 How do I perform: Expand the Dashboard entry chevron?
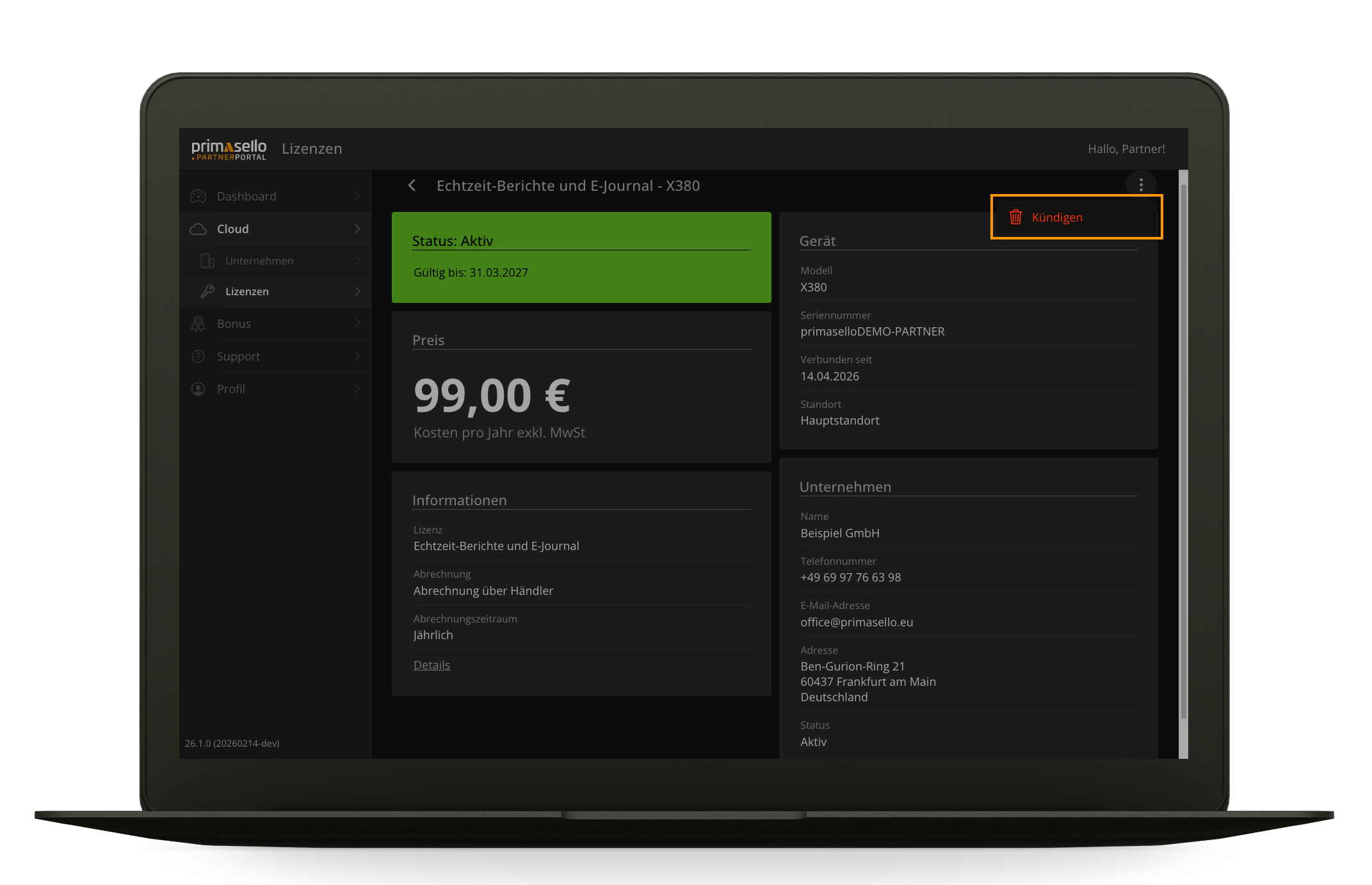tap(358, 196)
